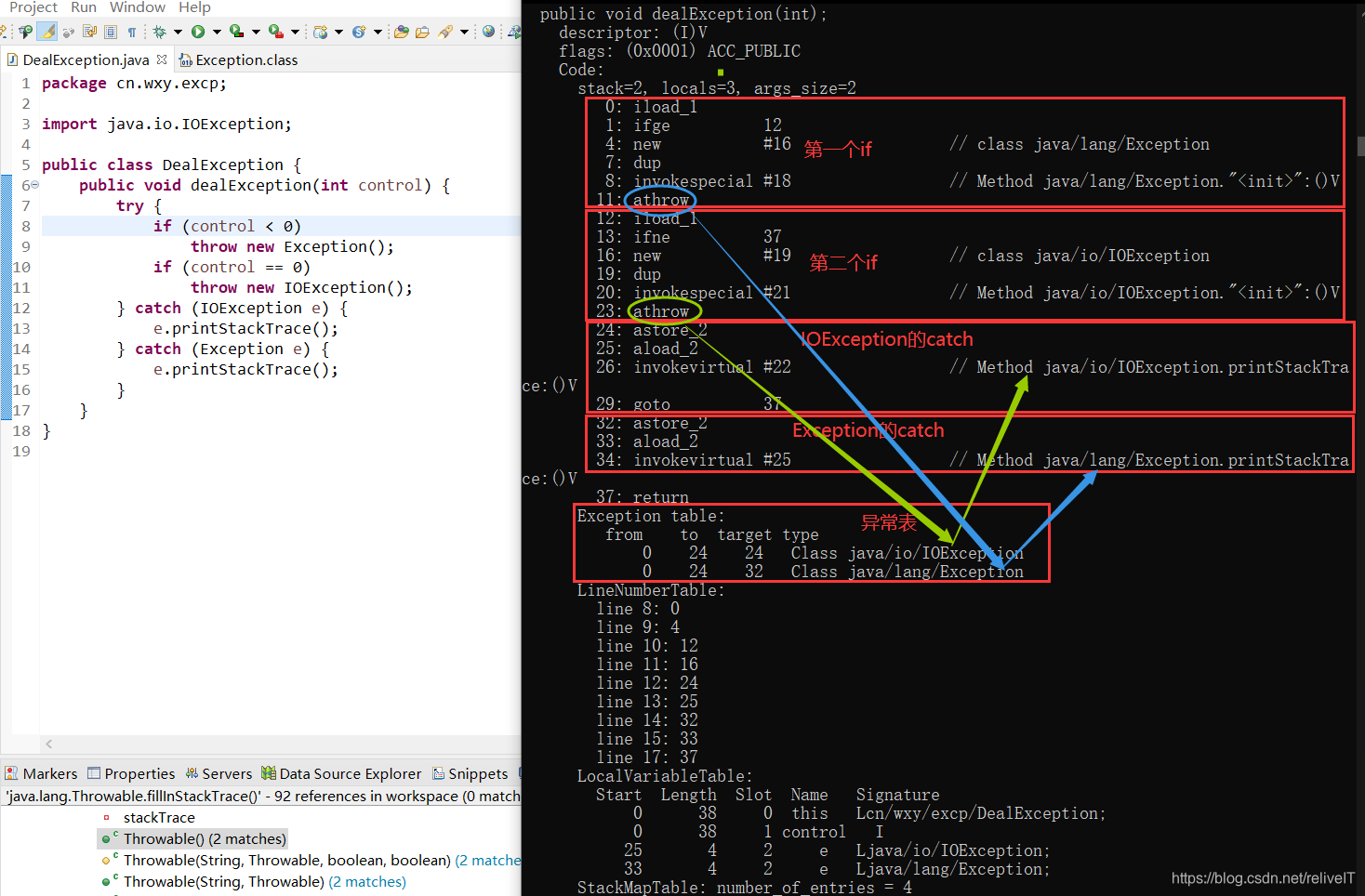Open the Snippets view
The image size is (1365, 896).
(470, 773)
